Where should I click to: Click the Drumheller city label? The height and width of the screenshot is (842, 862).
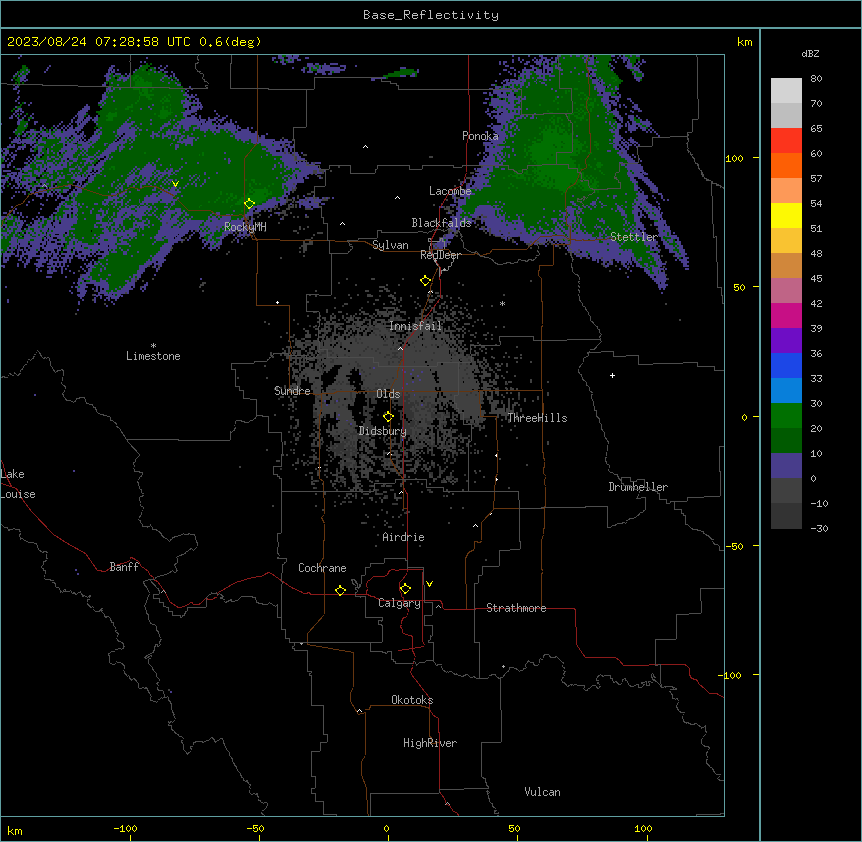point(638,487)
